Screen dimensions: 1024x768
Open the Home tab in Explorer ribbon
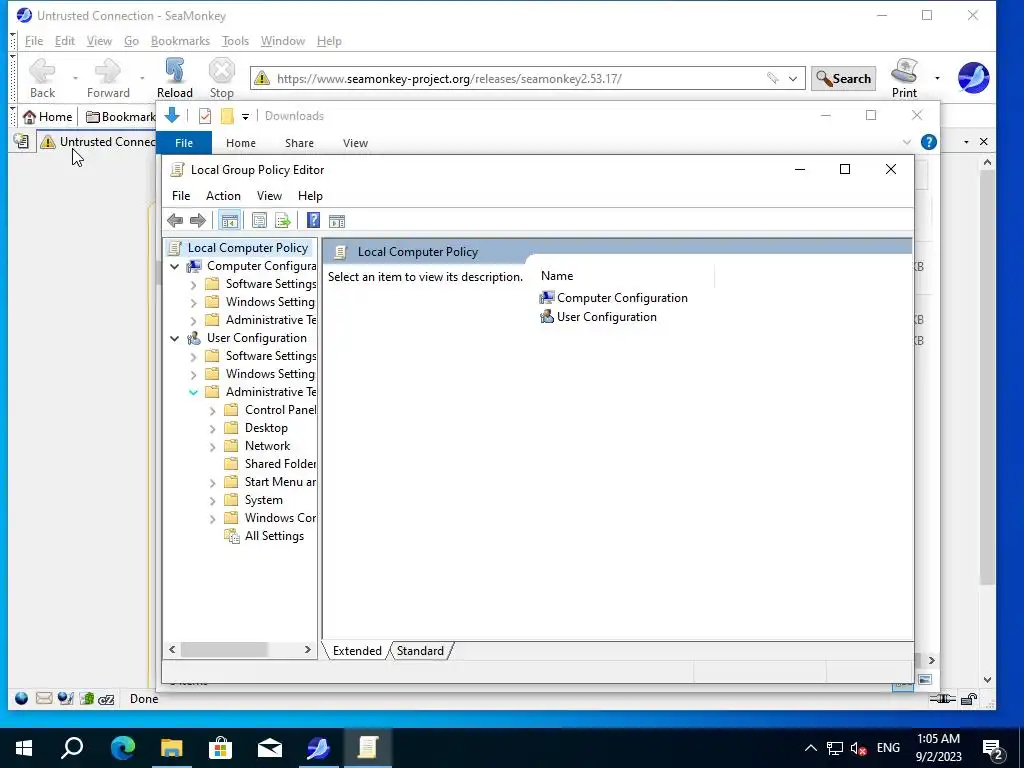click(x=240, y=143)
